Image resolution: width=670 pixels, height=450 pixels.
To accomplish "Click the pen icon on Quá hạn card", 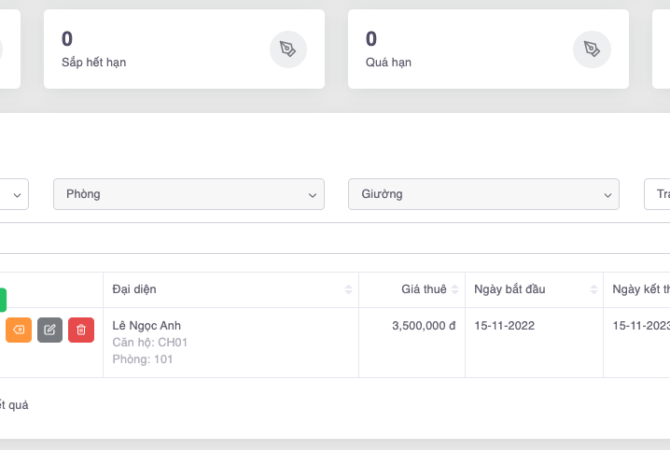I will (x=592, y=49).
